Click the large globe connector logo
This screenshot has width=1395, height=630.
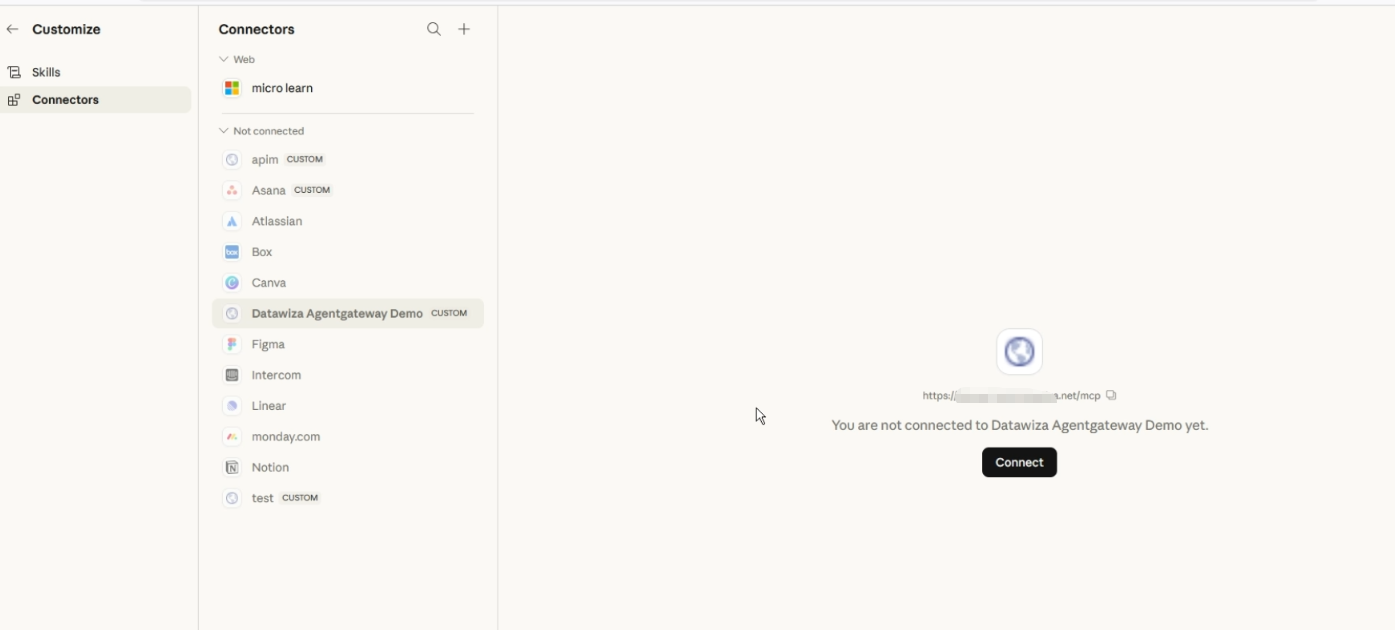(1019, 352)
